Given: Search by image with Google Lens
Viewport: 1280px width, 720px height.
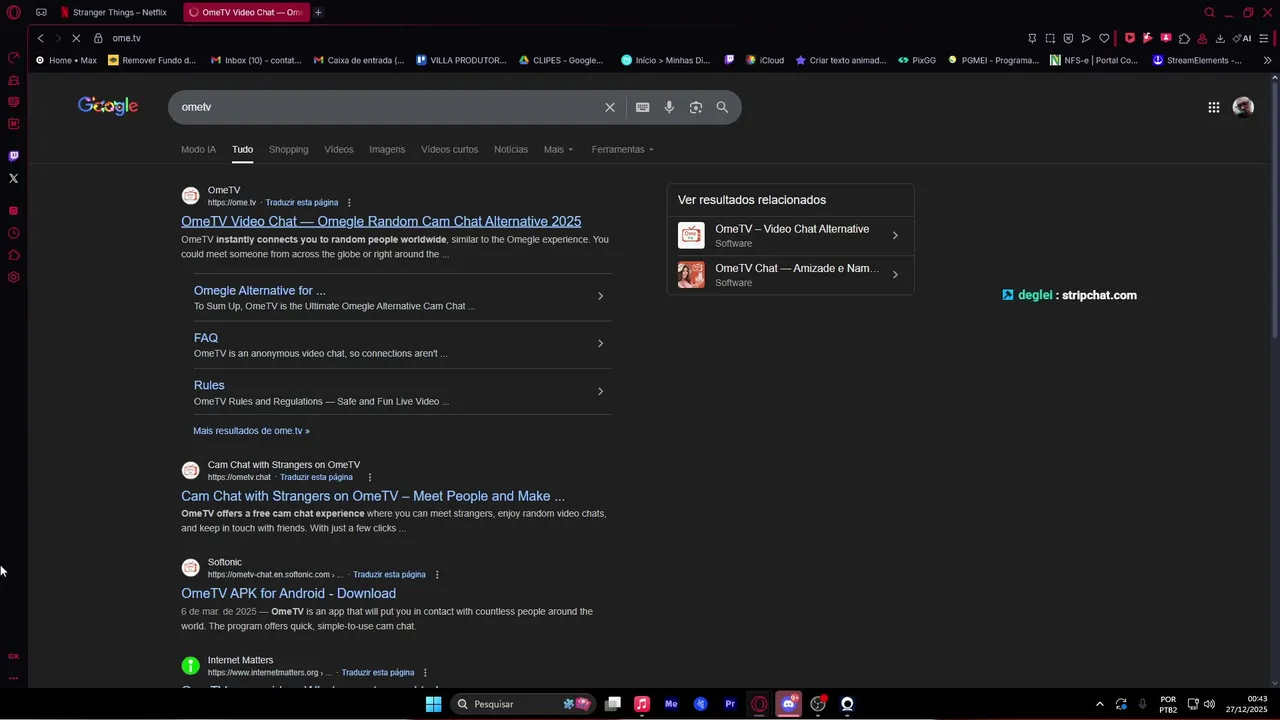Looking at the screenshot, I should tap(696, 107).
